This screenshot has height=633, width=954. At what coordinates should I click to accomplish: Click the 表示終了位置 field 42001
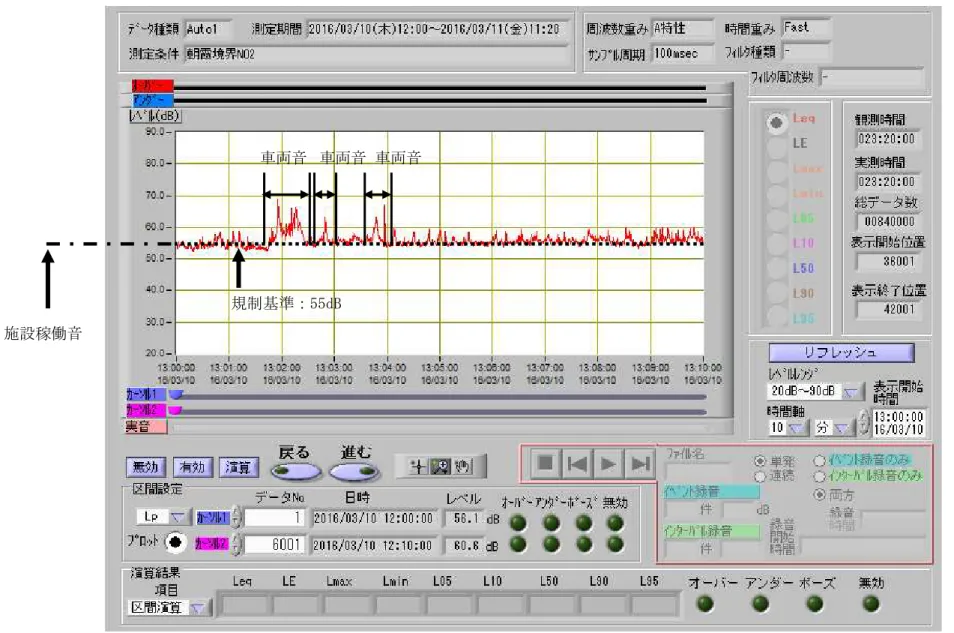888,309
